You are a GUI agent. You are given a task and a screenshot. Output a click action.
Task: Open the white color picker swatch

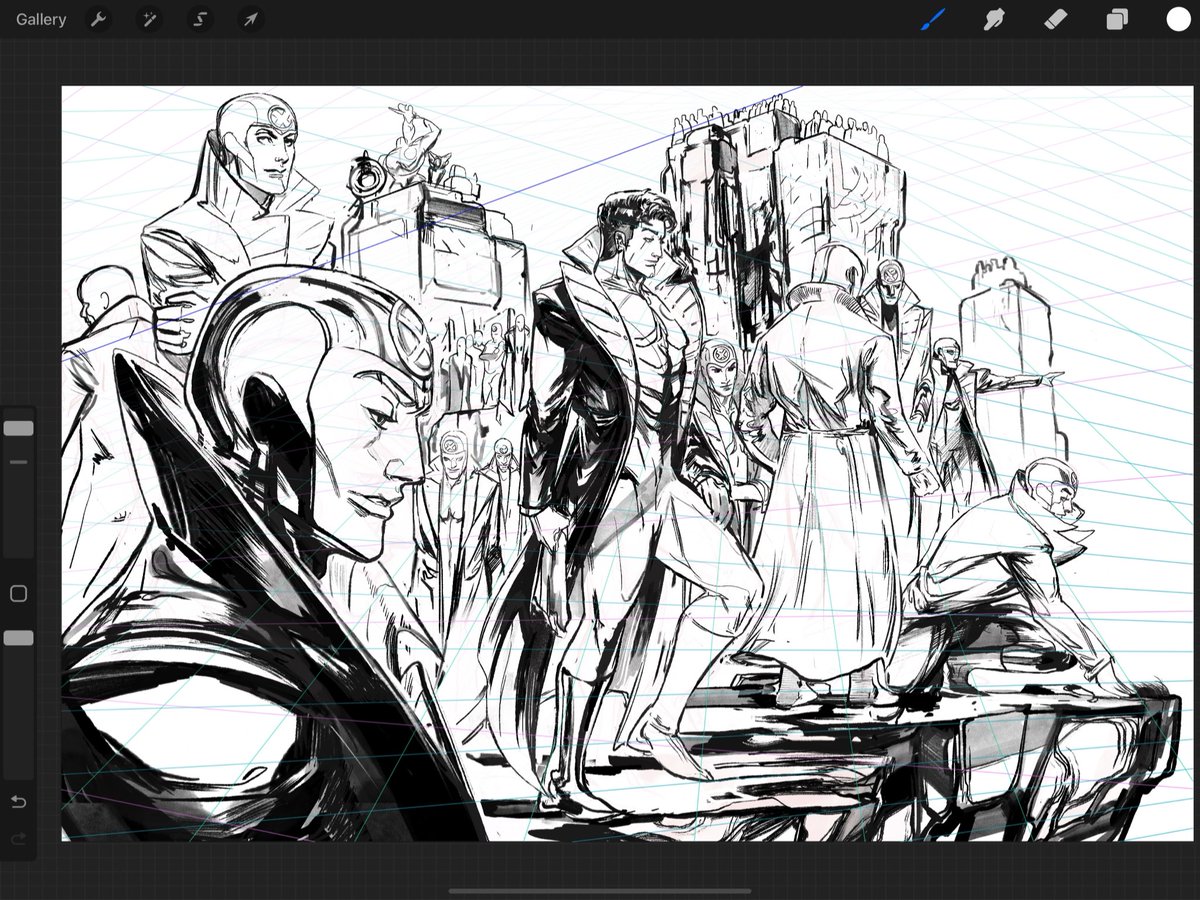pos(1178,19)
